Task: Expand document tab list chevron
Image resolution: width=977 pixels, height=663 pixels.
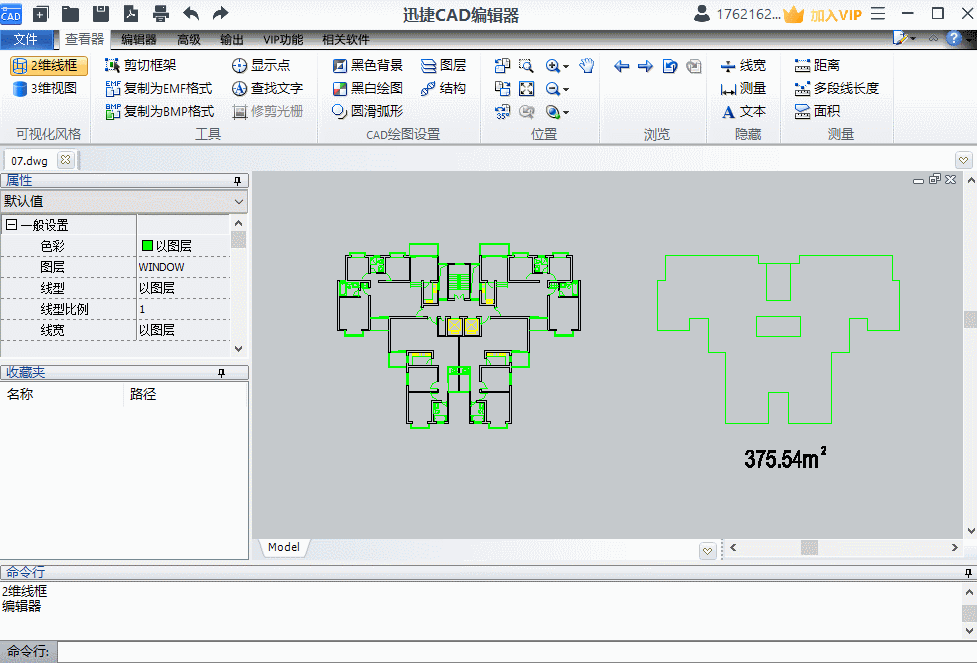Action: click(x=963, y=161)
